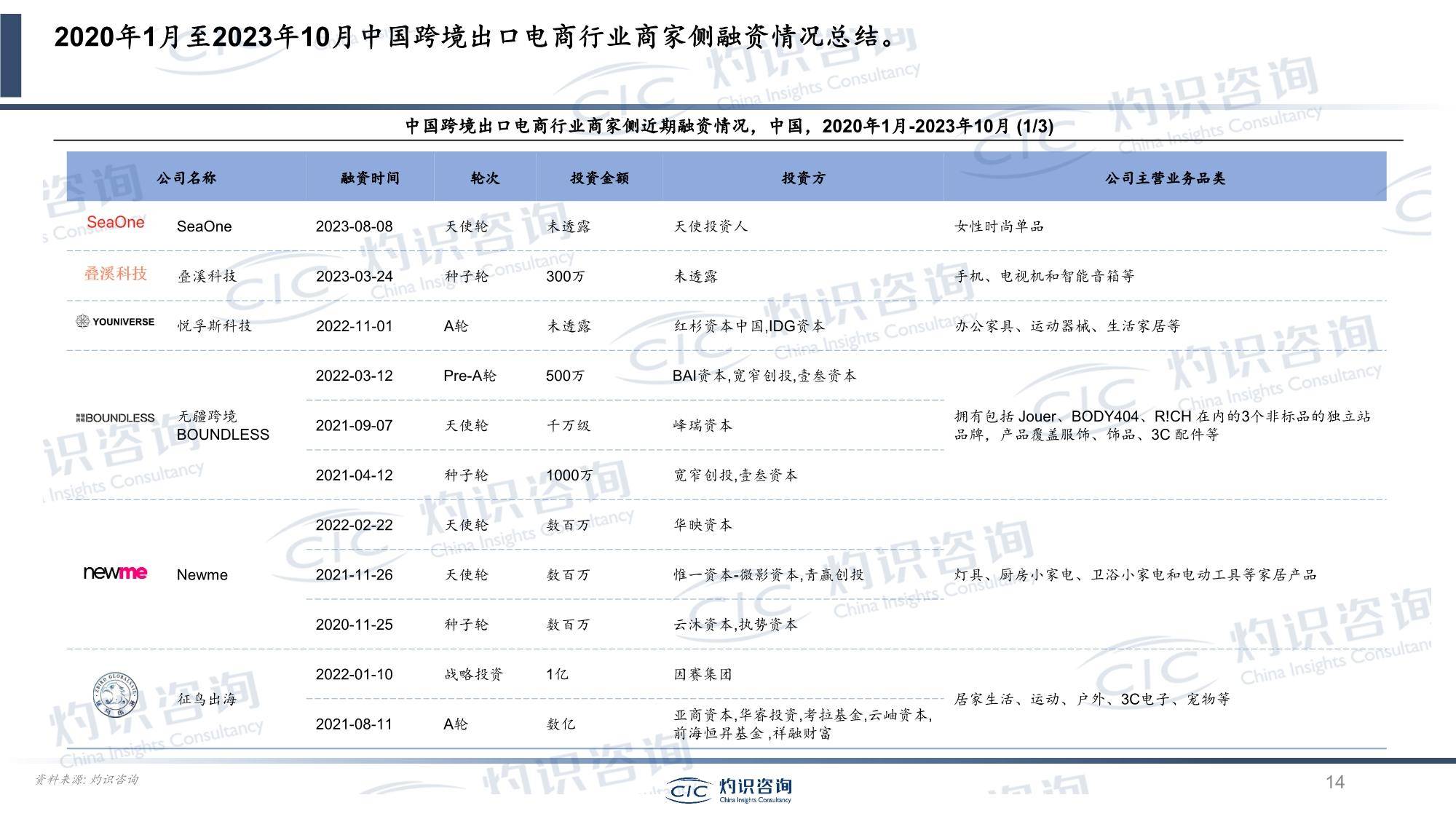Select date 2022-03-12
1456x819 pixels.
click(x=354, y=376)
